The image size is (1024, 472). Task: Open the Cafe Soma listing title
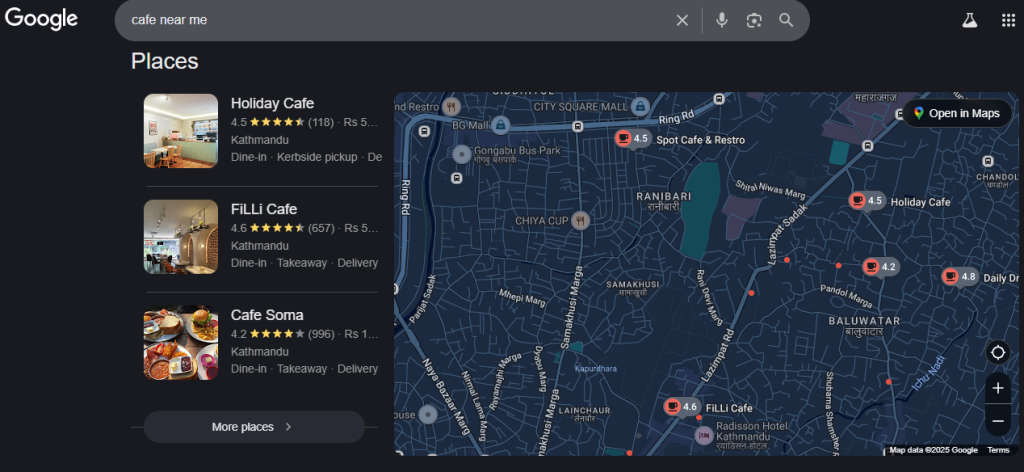click(267, 315)
